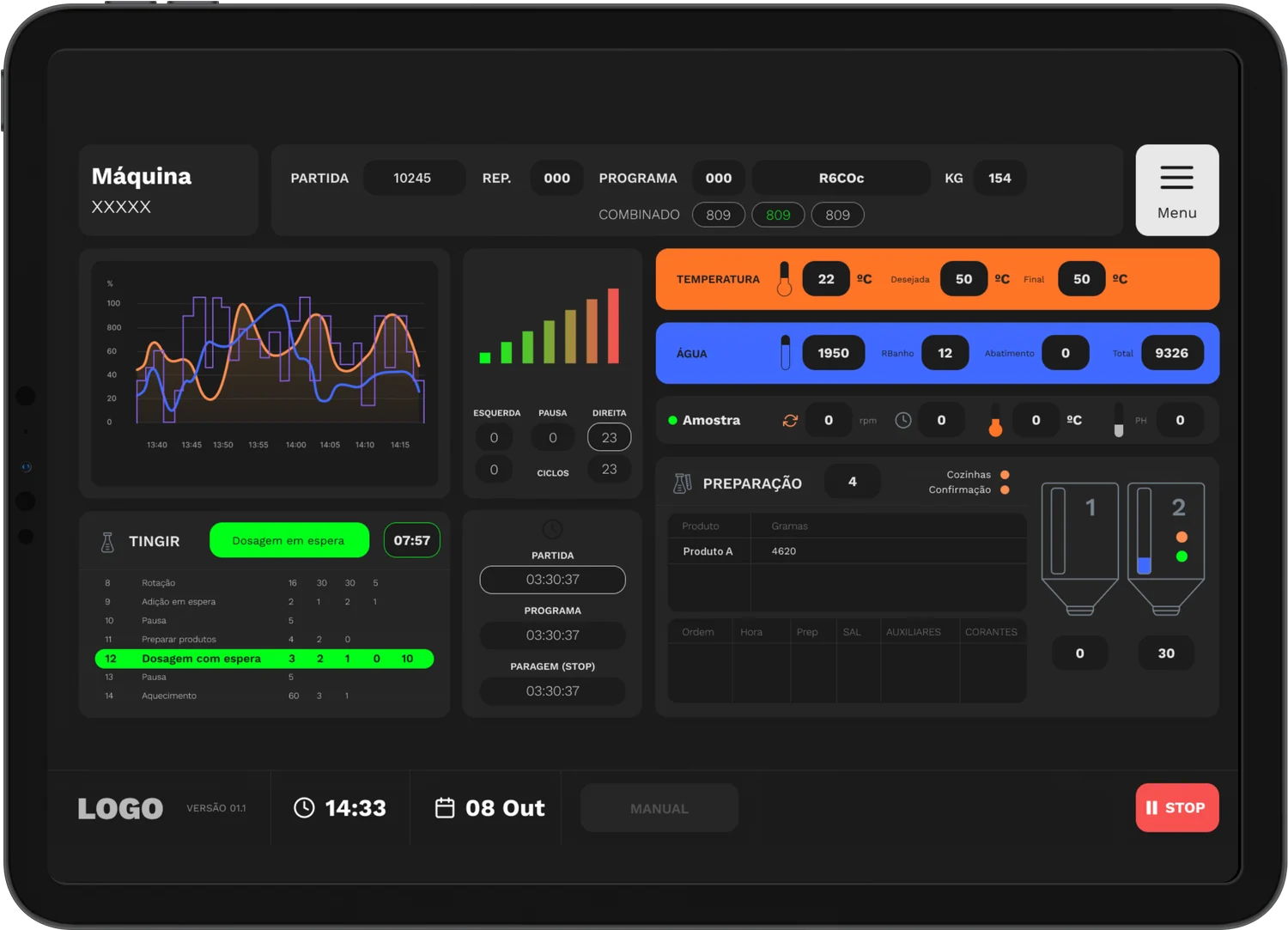Image resolution: width=1288 pixels, height=930 pixels.
Task: Select the green 809 combinado chip
Action: [x=778, y=215]
